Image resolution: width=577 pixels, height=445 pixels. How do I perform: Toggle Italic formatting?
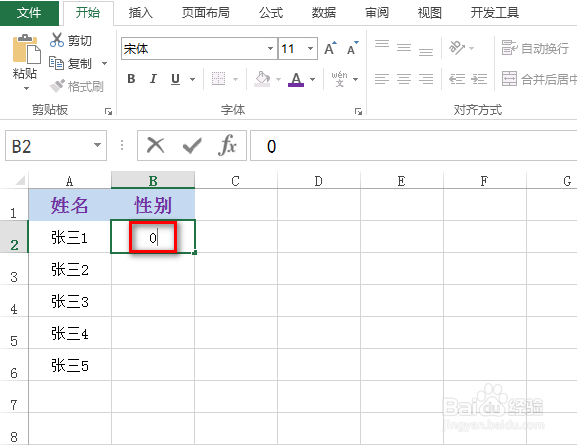153,79
